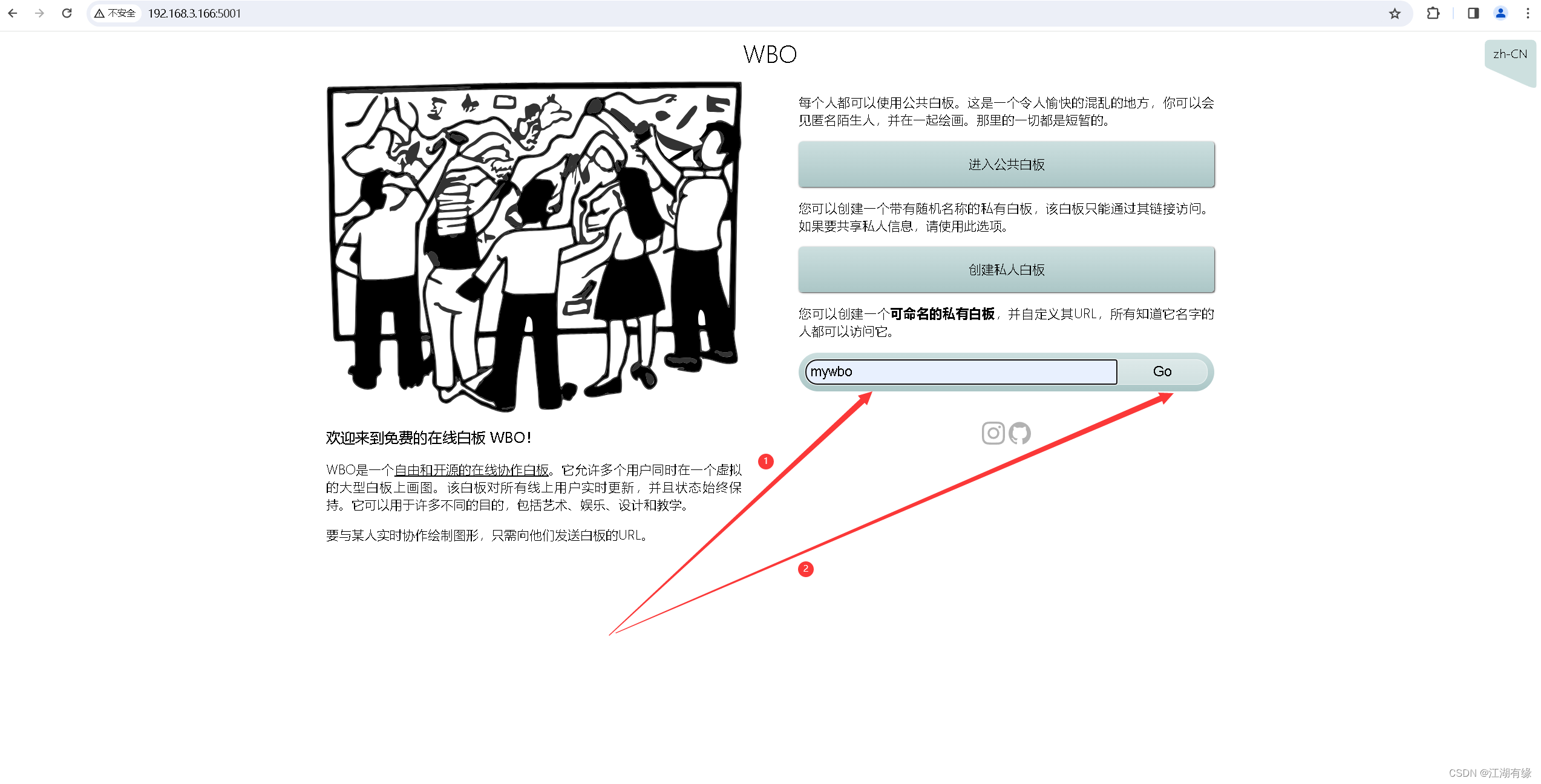This screenshot has height=784, width=1541.
Task: Click the browser extensions icon
Action: (x=1431, y=14)
